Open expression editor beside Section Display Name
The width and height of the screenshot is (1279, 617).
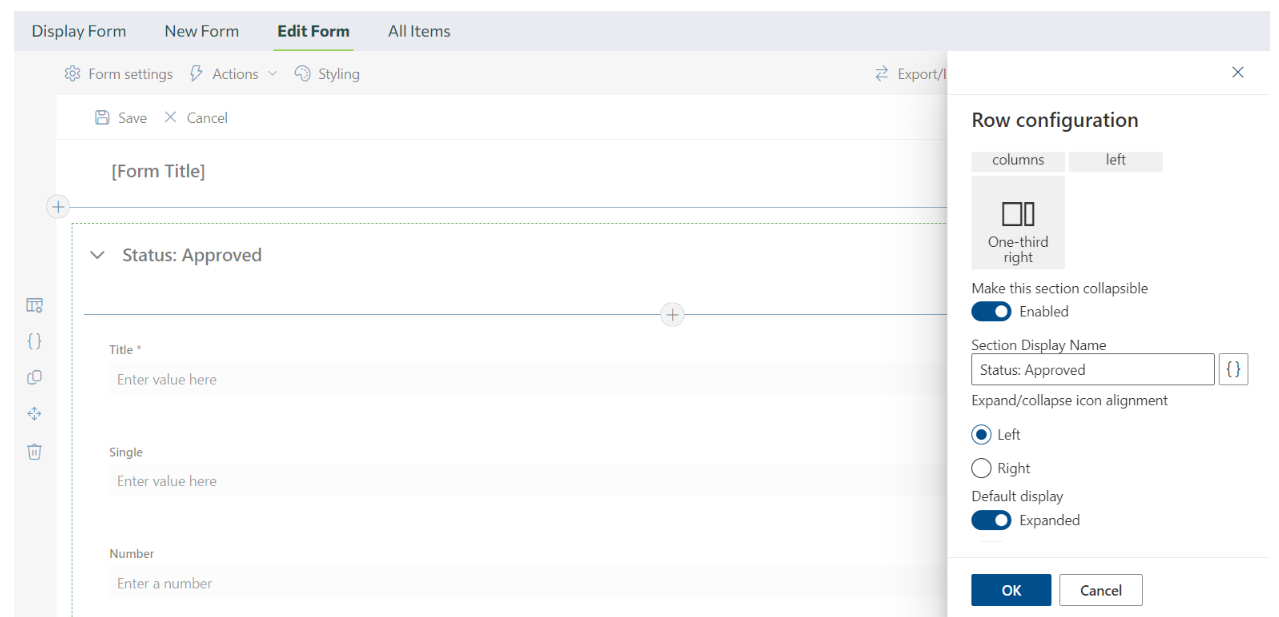coord(1234,370)
